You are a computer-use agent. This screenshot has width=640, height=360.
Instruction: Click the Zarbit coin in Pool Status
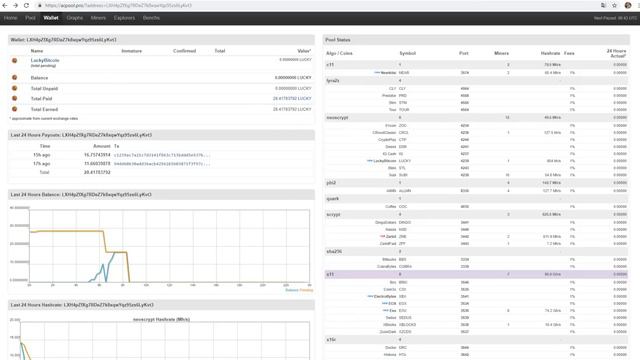click(391, 236)
